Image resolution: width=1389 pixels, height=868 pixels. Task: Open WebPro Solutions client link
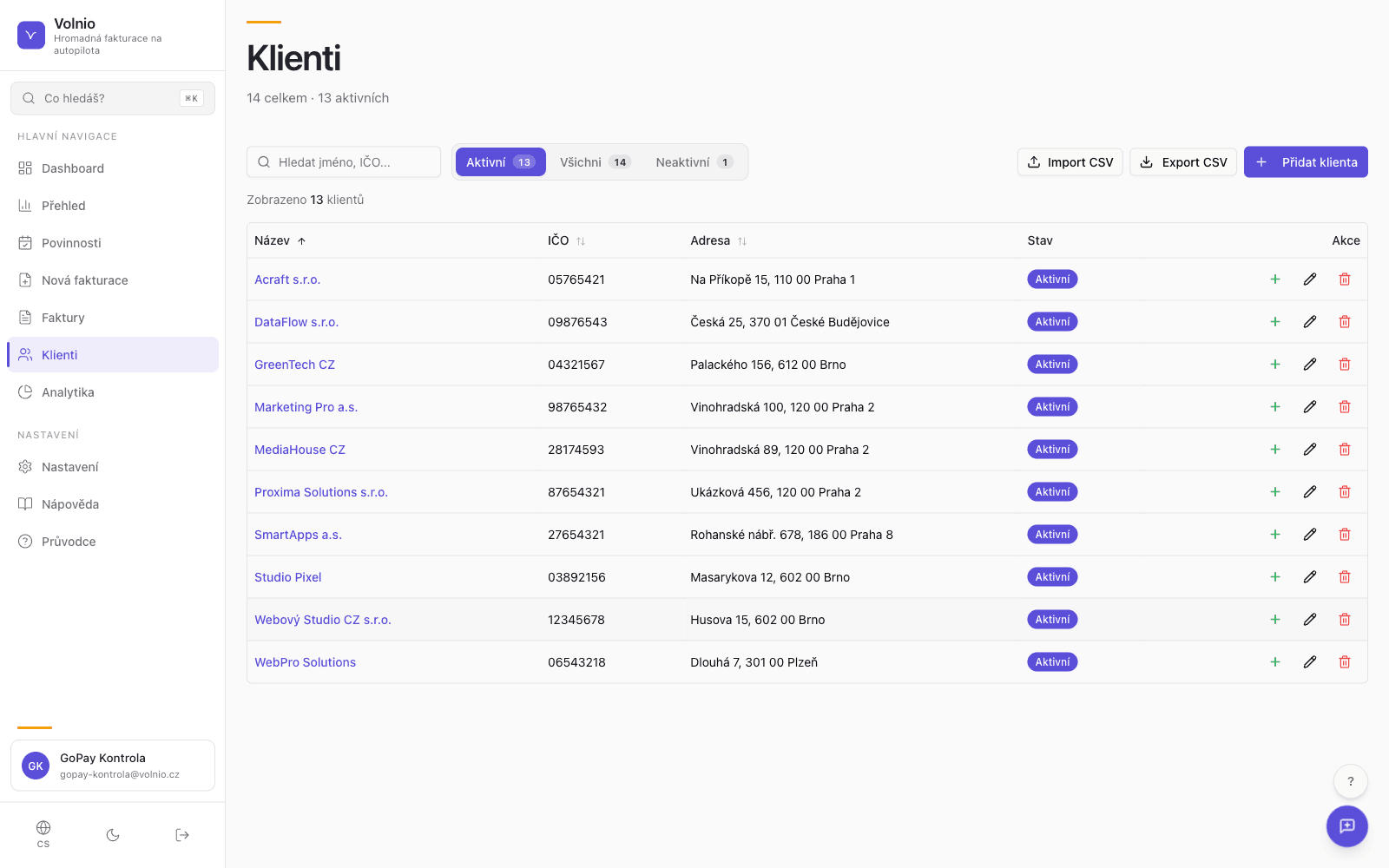pos(305,662)
